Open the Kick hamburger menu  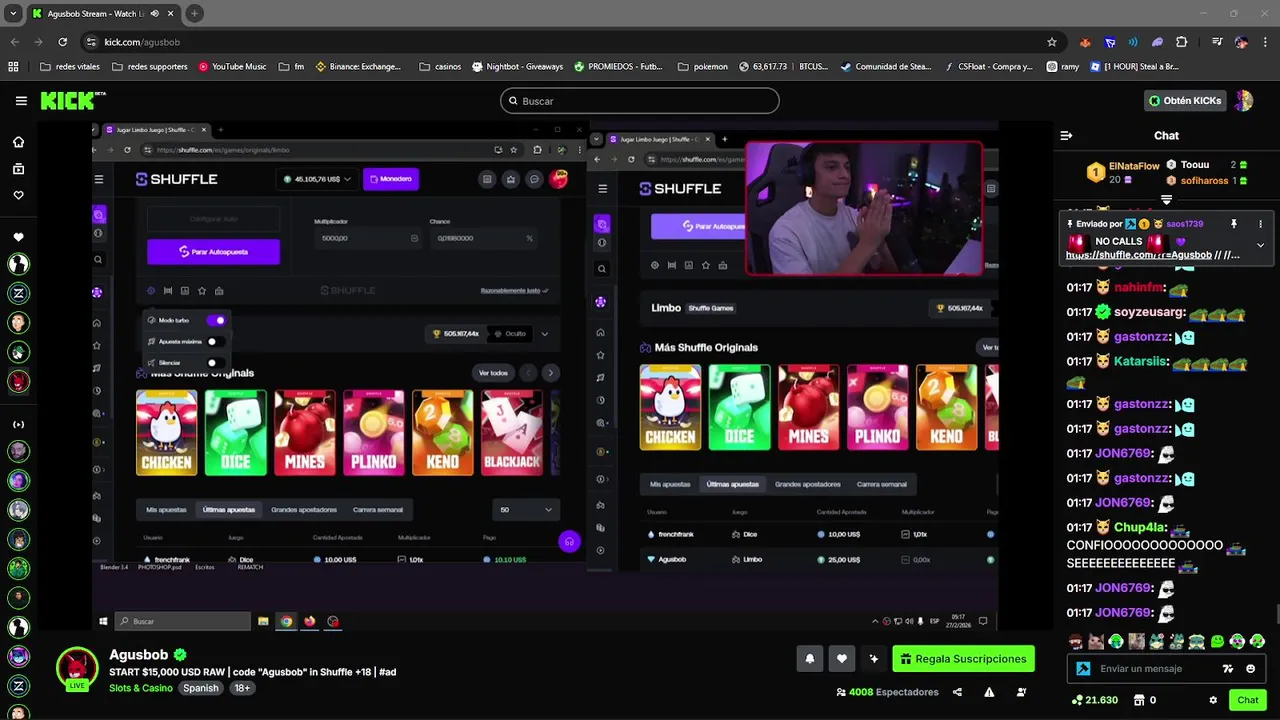[x=21, y=101]
